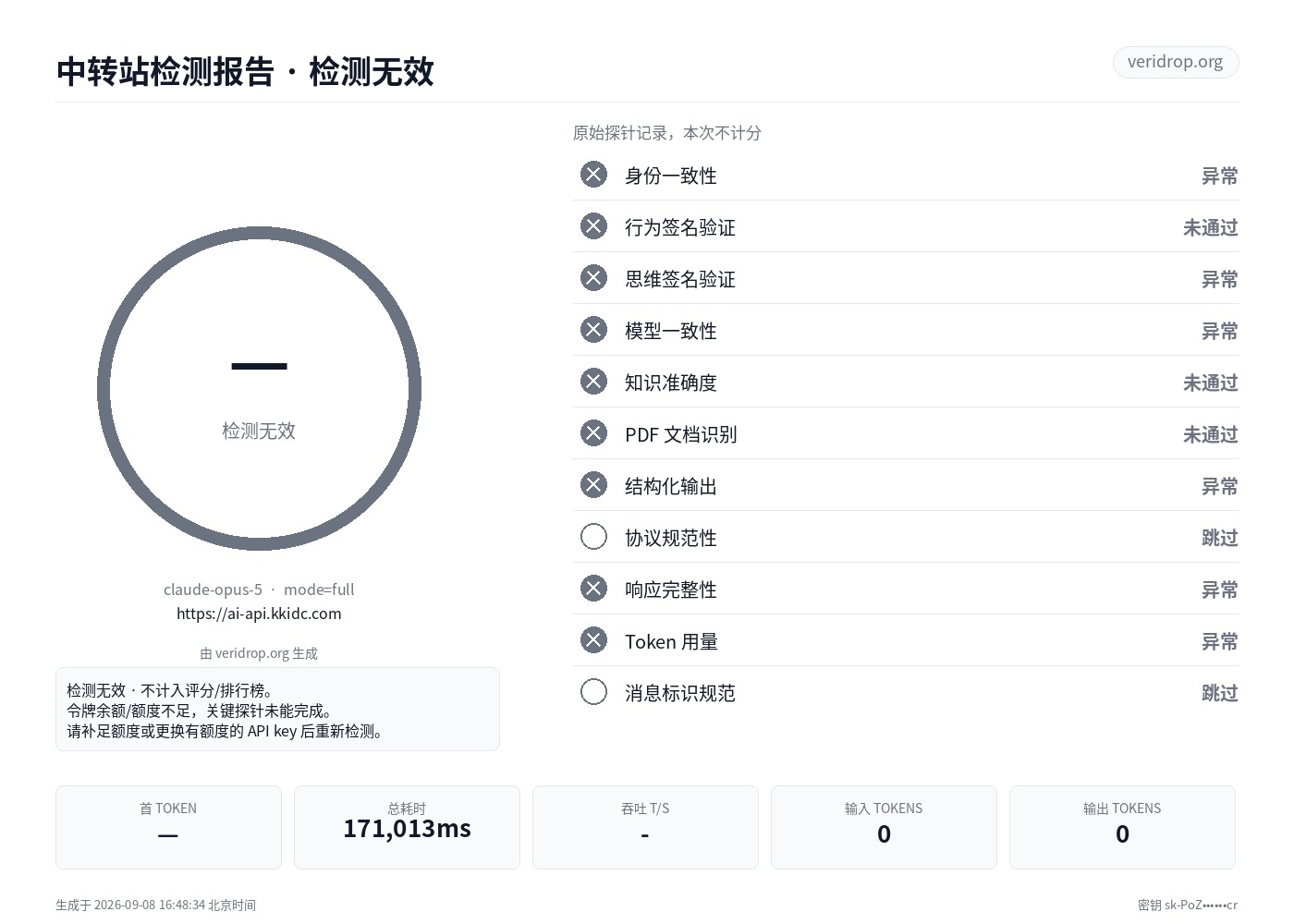Click the X icon beside 身份一致性
The height and width of the screenshot is (924, 1294).
[x=593, y=175]
